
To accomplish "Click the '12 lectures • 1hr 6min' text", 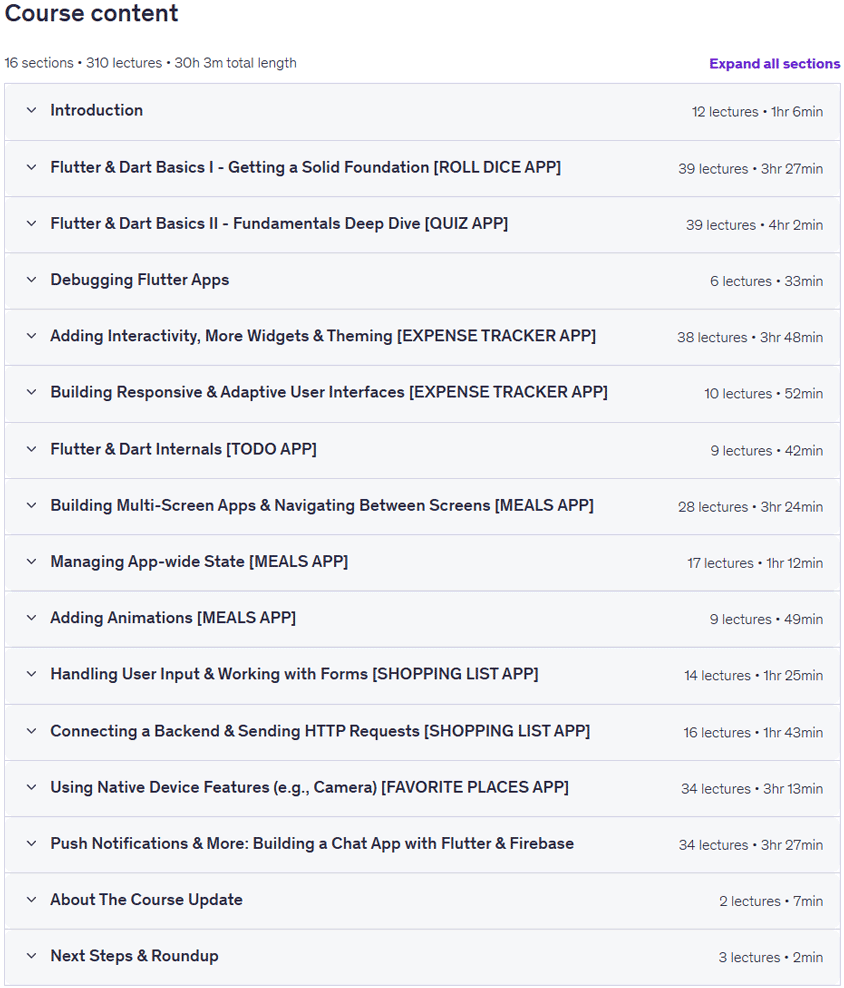I will pos(757,112).
